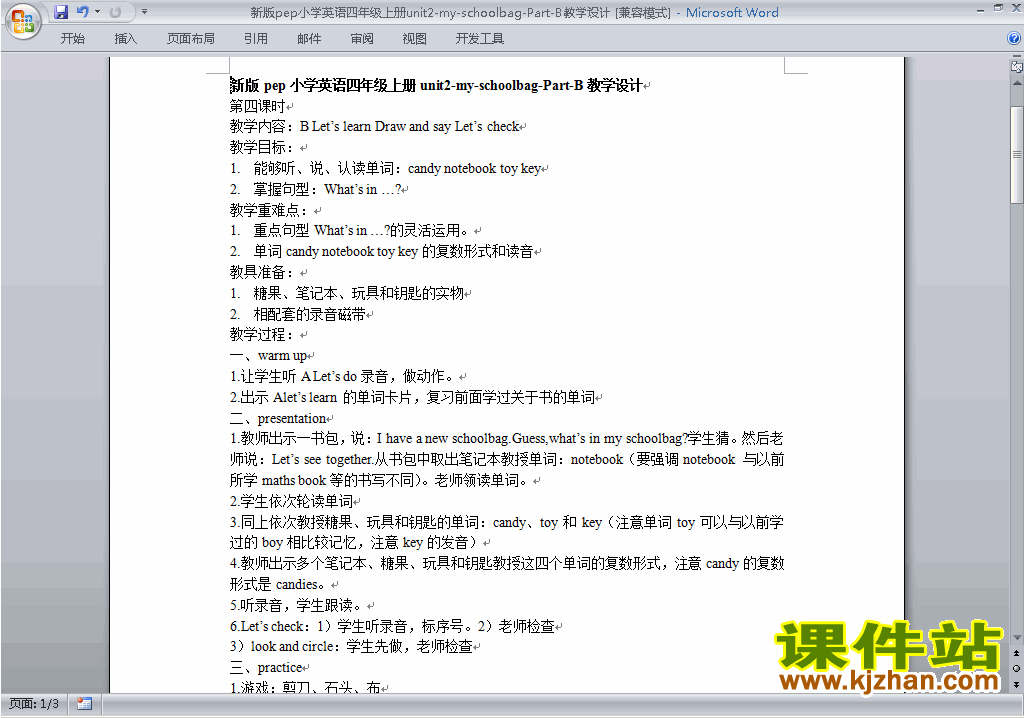Click the line 三、practice
Image resolution: width=1024 pixels, height=718 pixels.
point(266,667)
